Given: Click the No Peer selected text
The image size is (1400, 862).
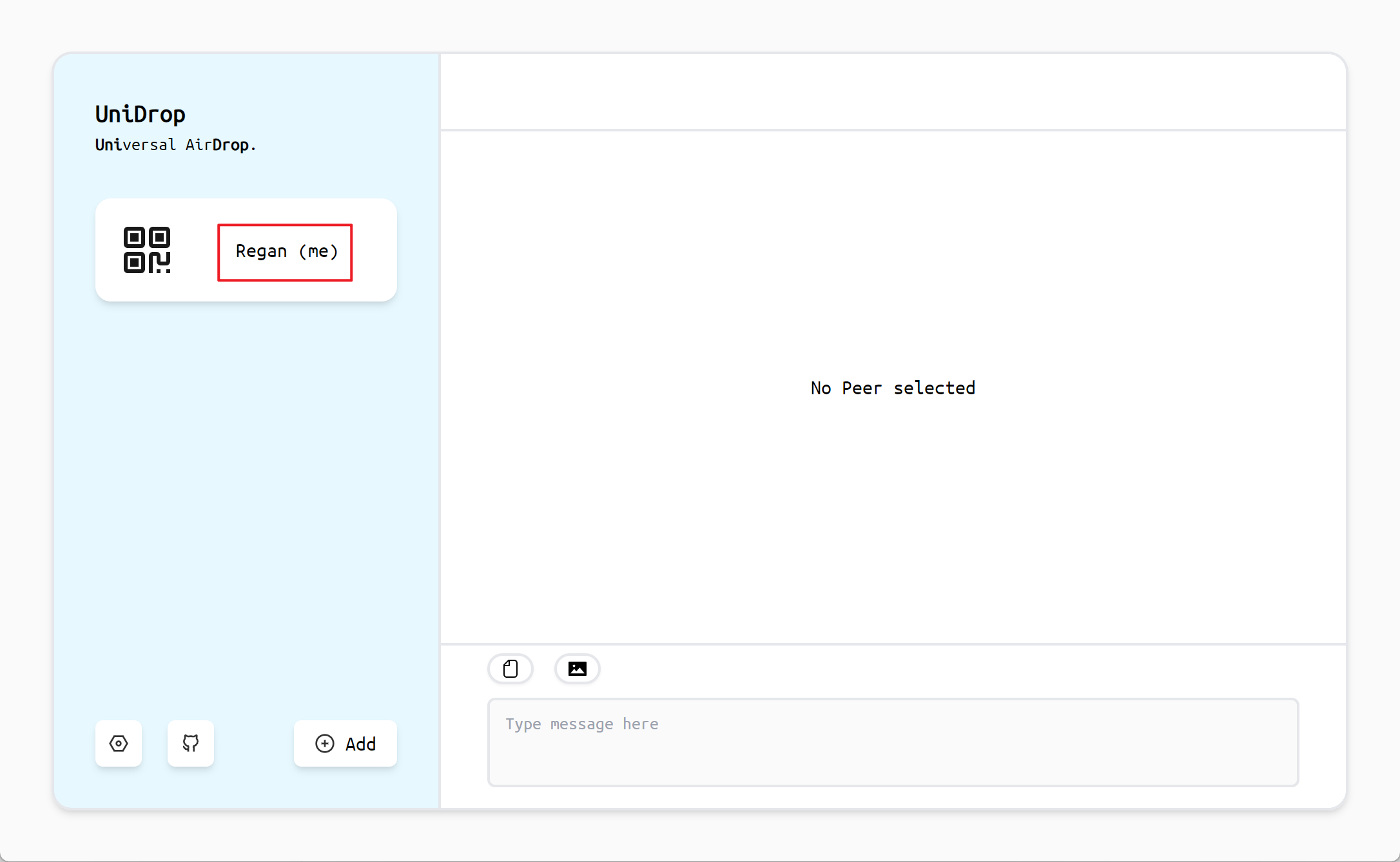Looking at the screenshot, I should [x=893, y=388].
